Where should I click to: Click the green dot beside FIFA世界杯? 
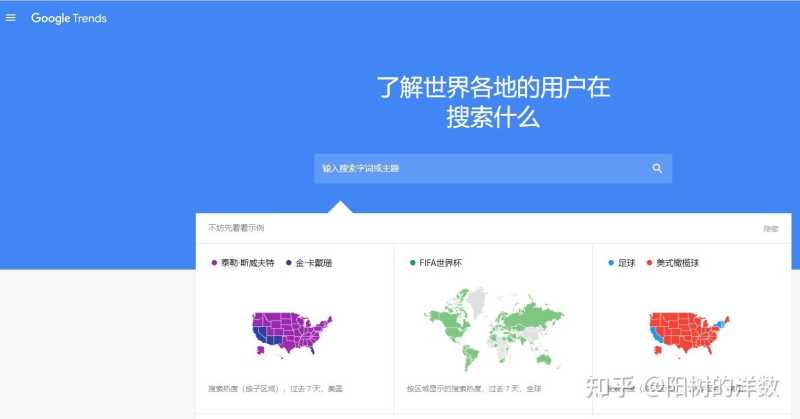[412, 263]
